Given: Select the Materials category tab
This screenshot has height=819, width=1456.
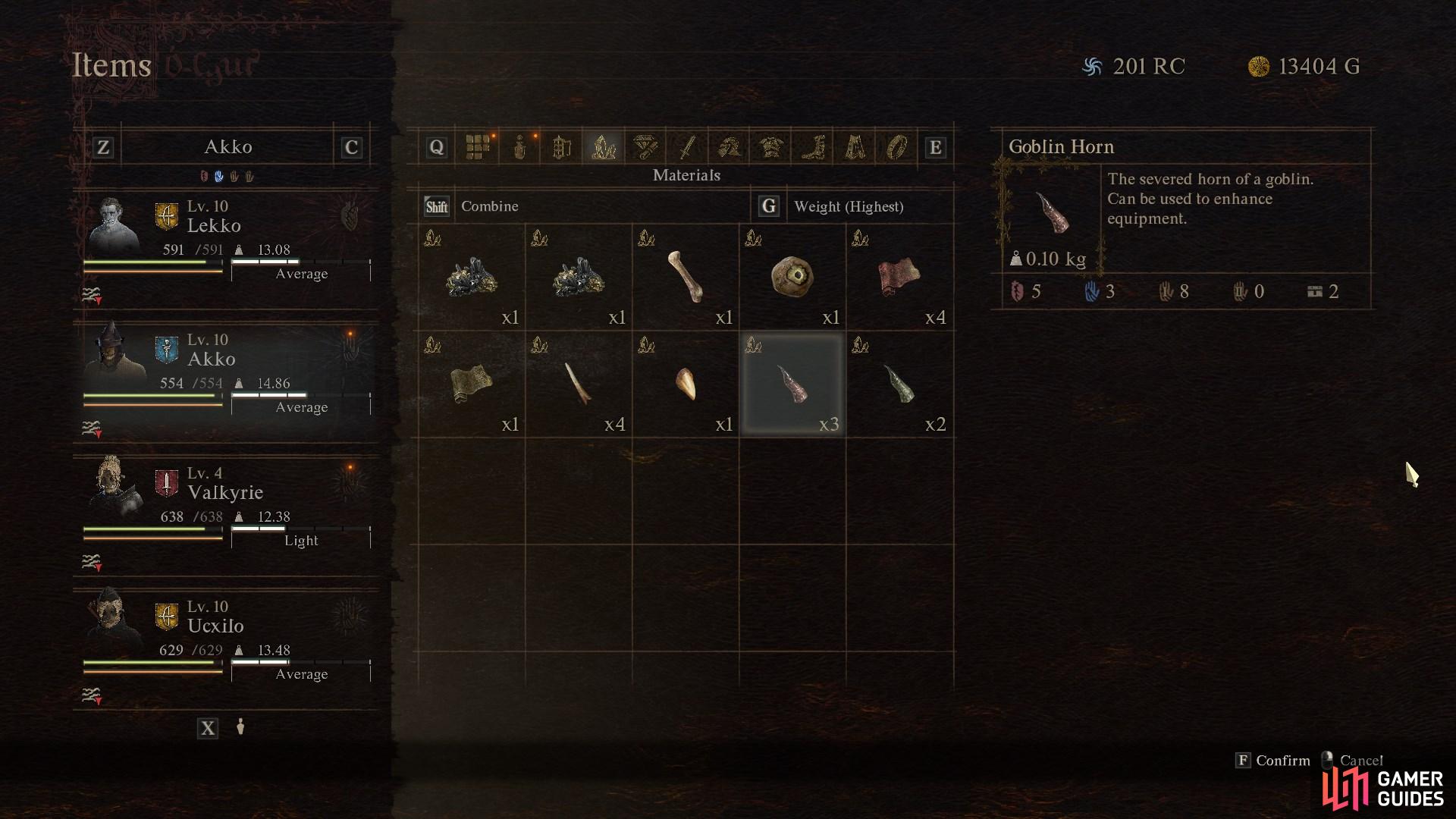Looking at the screenshot, I should [x=604, y=147].
